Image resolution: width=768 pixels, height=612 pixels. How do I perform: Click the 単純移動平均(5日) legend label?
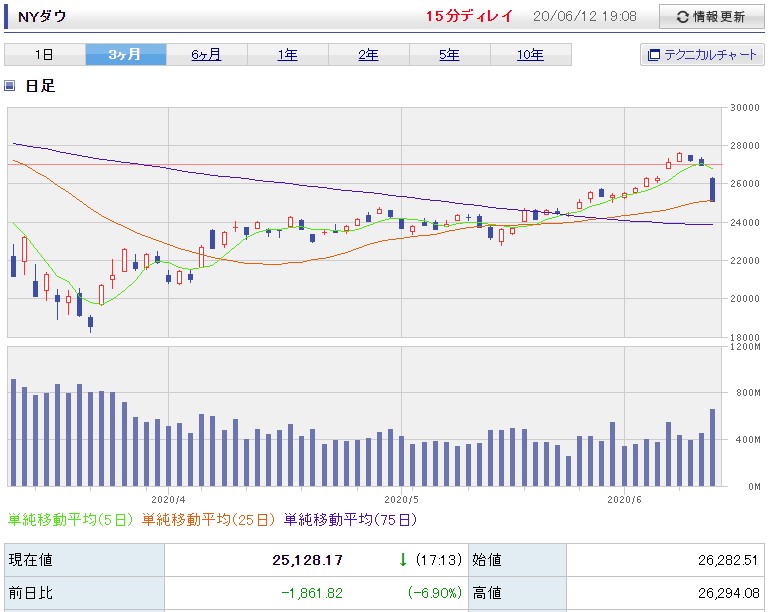coord(71,519)
